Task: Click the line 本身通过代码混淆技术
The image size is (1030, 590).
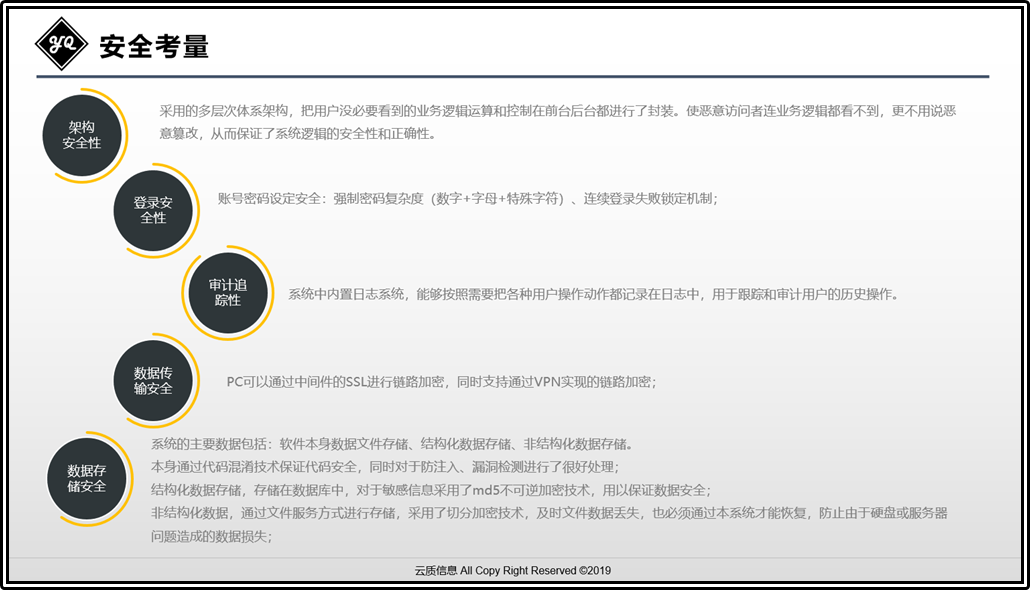Action: tap(385, 467)
